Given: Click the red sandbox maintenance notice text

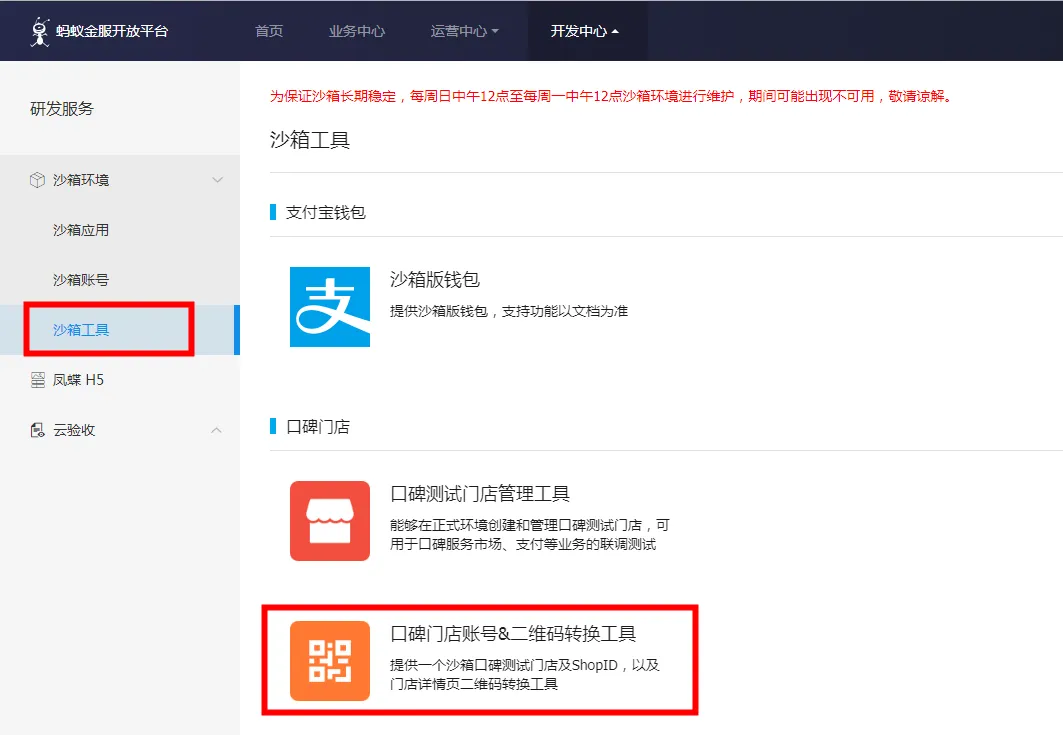Looking at the screenshot, I should click(611, 96).
